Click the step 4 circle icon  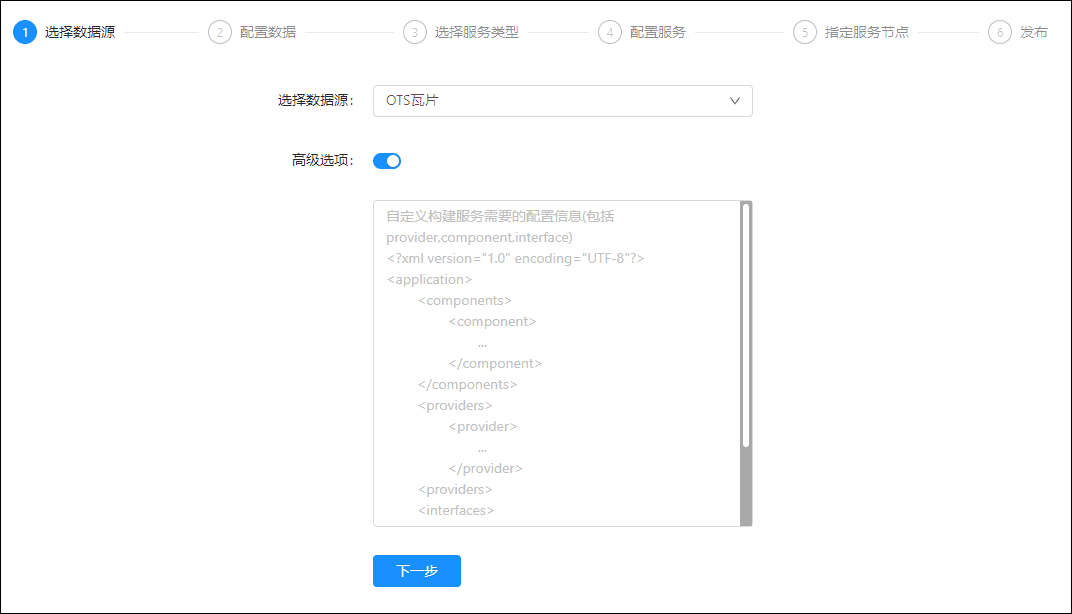pos(609,32)
